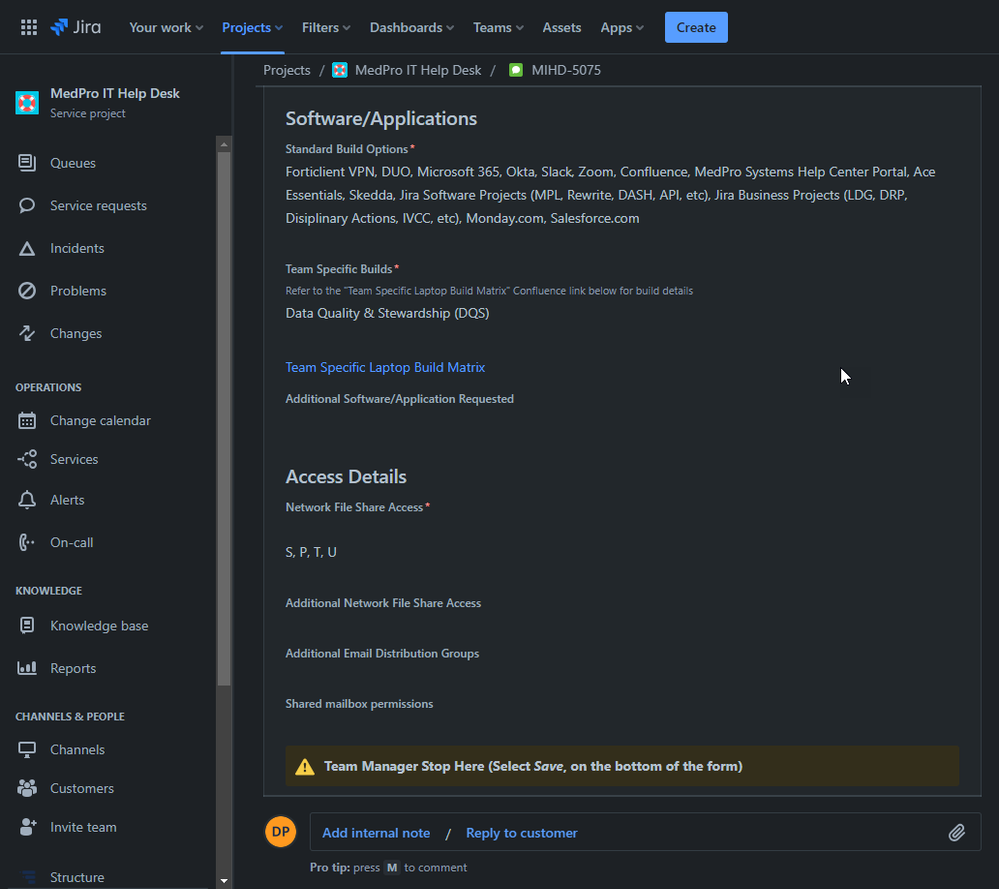Click the Channels monitor icon

[27, 750]
